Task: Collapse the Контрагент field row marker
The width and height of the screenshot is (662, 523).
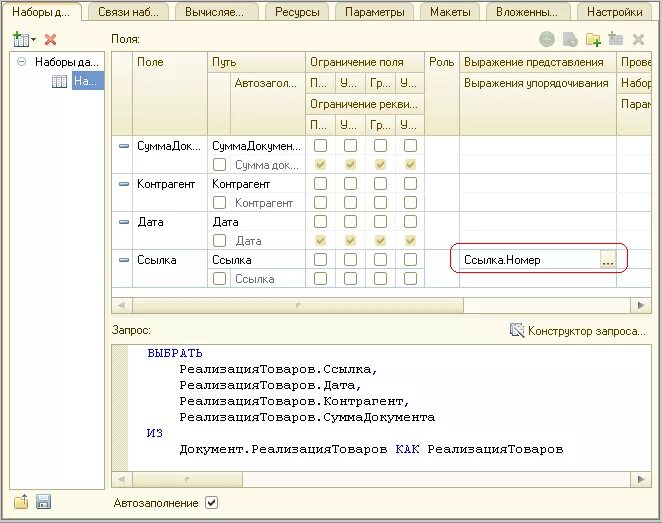Action: pyautogui.click(x=124, y=184)
